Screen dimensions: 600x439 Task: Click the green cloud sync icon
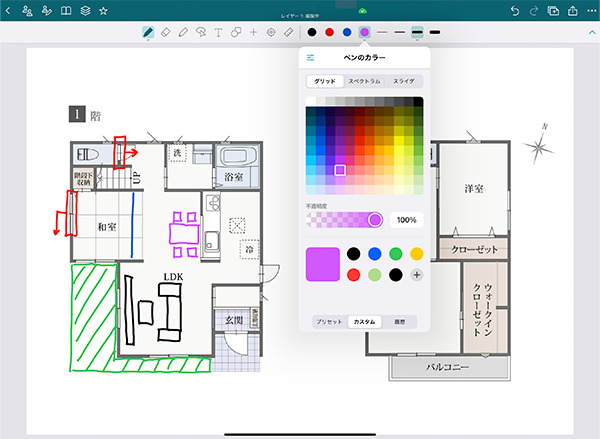pyautogui.click(x=363, y=11)
